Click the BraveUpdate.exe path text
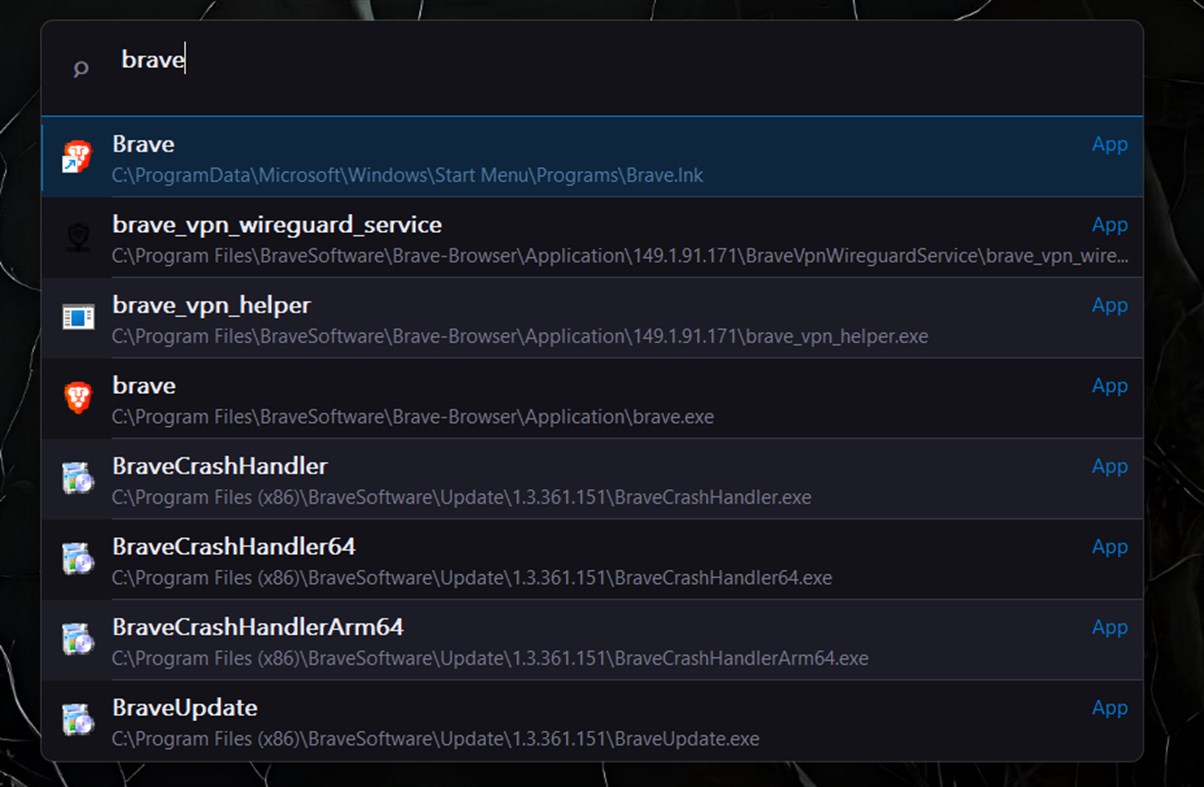Image resolution: width=1204 pixels, height=787 pixels. pyautogui.click(x=435, y=739)
